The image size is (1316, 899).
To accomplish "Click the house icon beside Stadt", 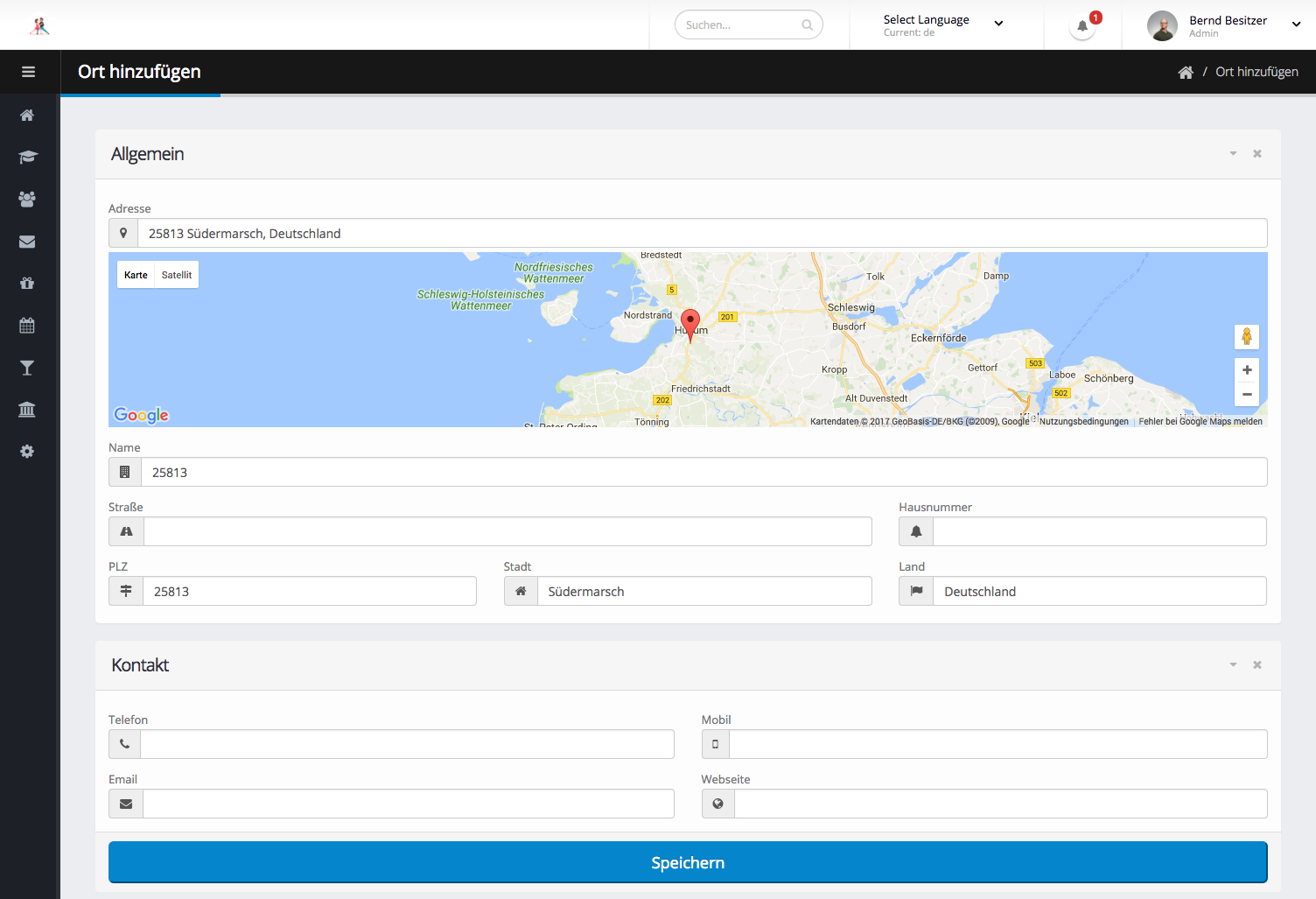I will point(521,591).
